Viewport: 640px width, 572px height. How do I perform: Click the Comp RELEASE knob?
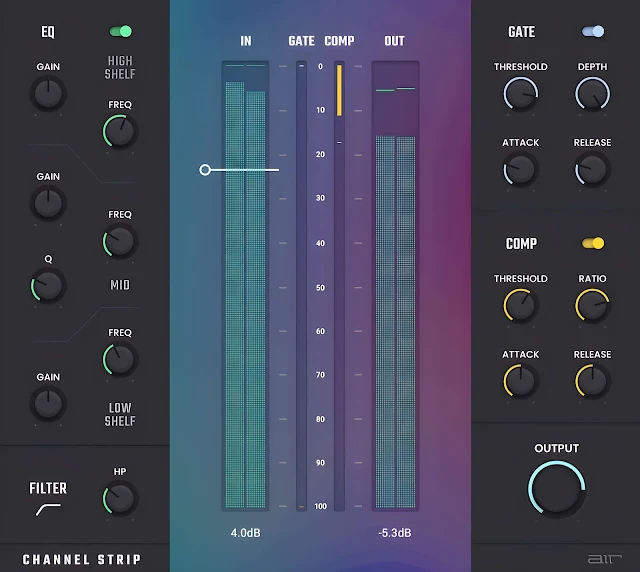(x=592, y=381)
